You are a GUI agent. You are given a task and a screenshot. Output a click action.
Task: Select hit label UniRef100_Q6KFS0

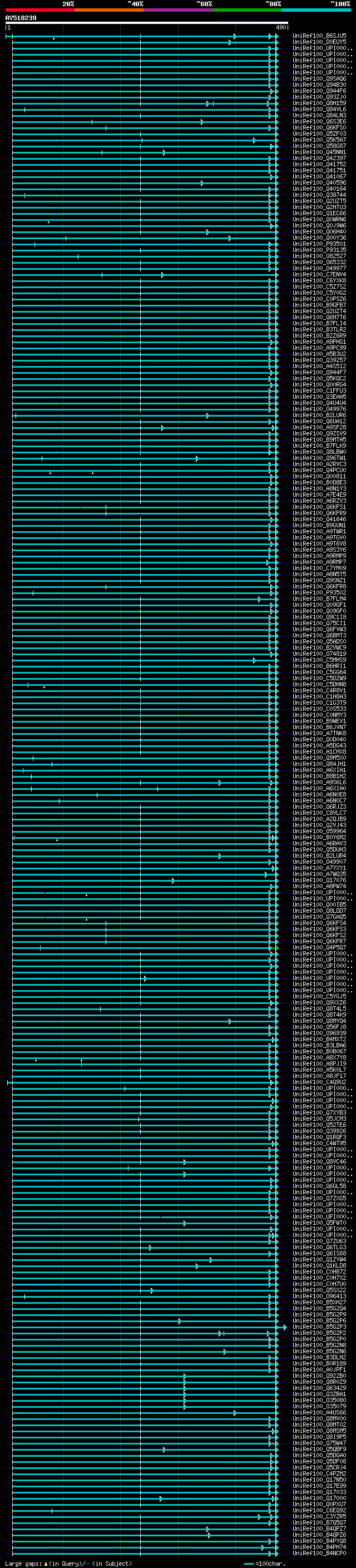pos(319,128)
